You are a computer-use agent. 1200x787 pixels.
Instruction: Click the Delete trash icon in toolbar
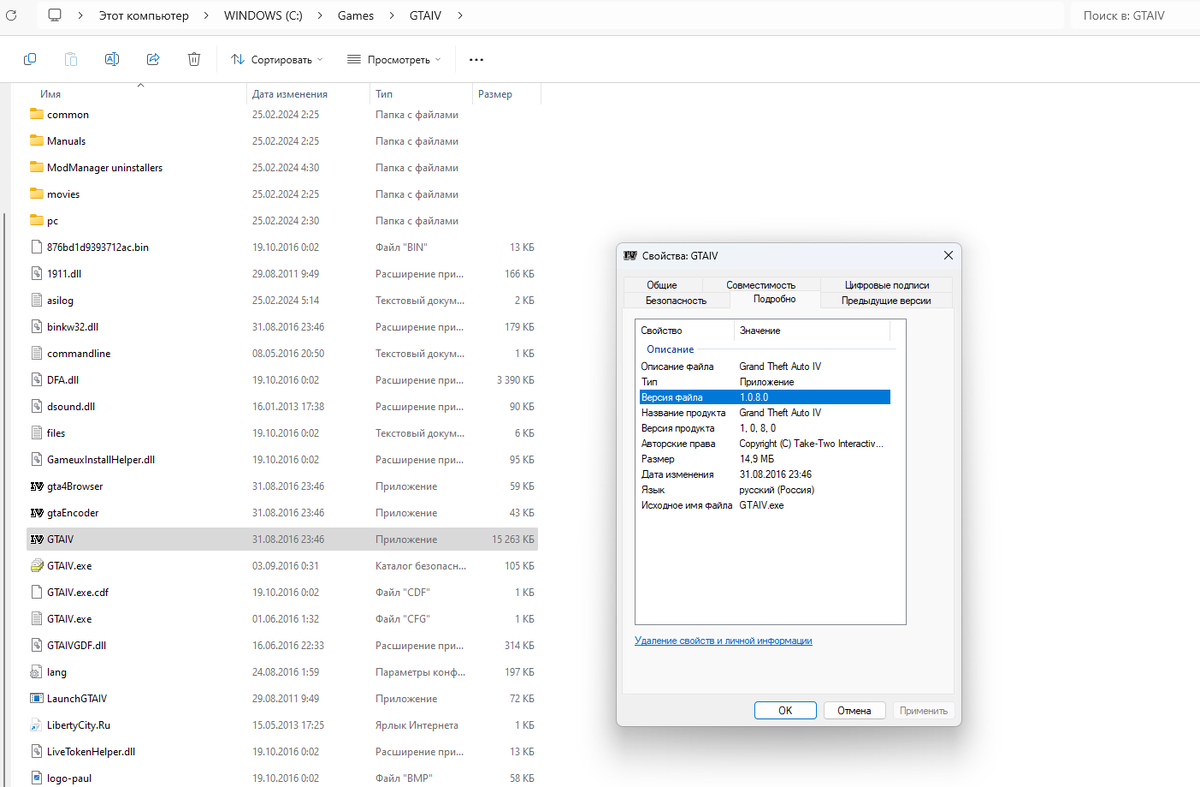194,60
